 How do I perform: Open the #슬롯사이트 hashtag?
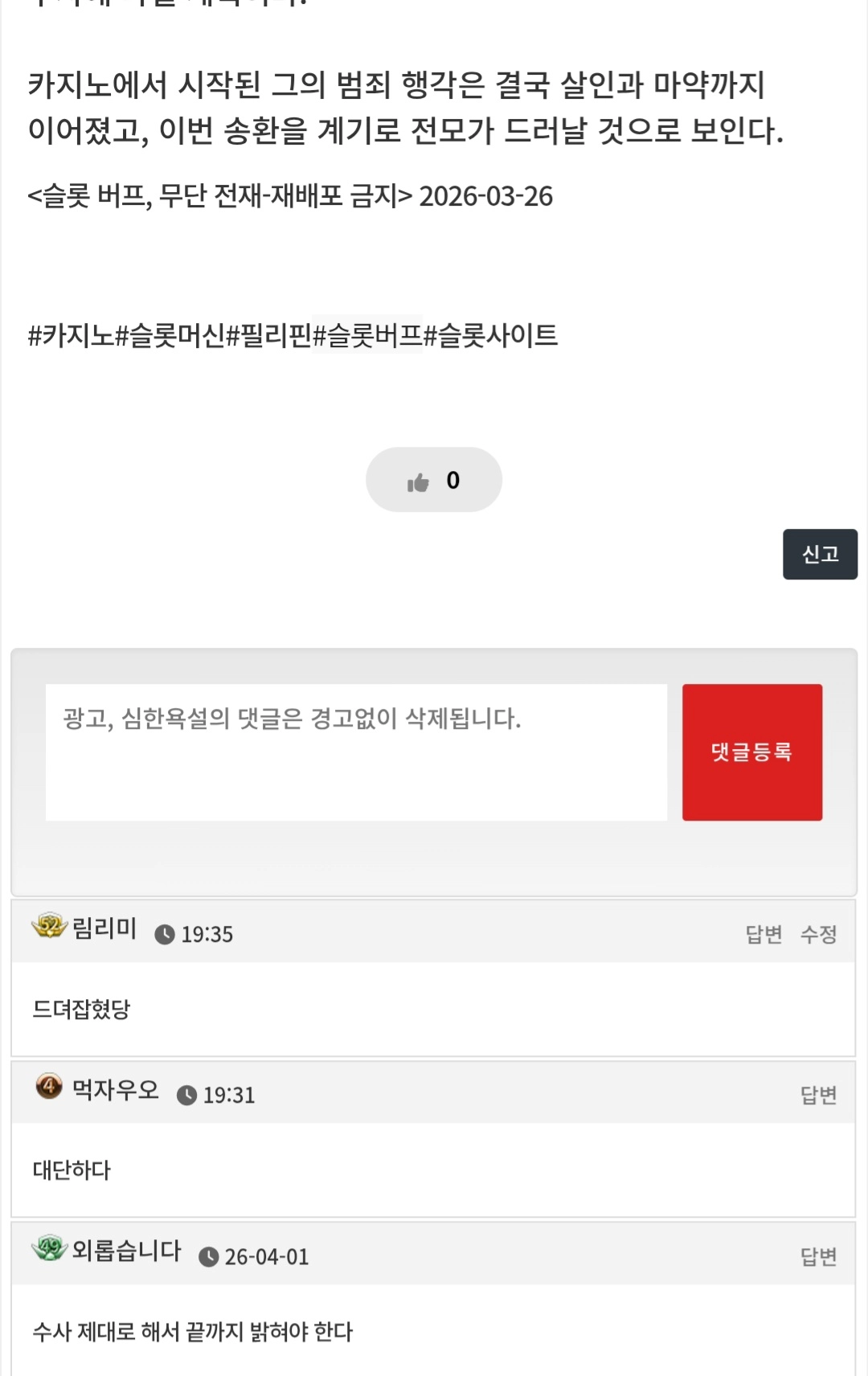(490, 335)
